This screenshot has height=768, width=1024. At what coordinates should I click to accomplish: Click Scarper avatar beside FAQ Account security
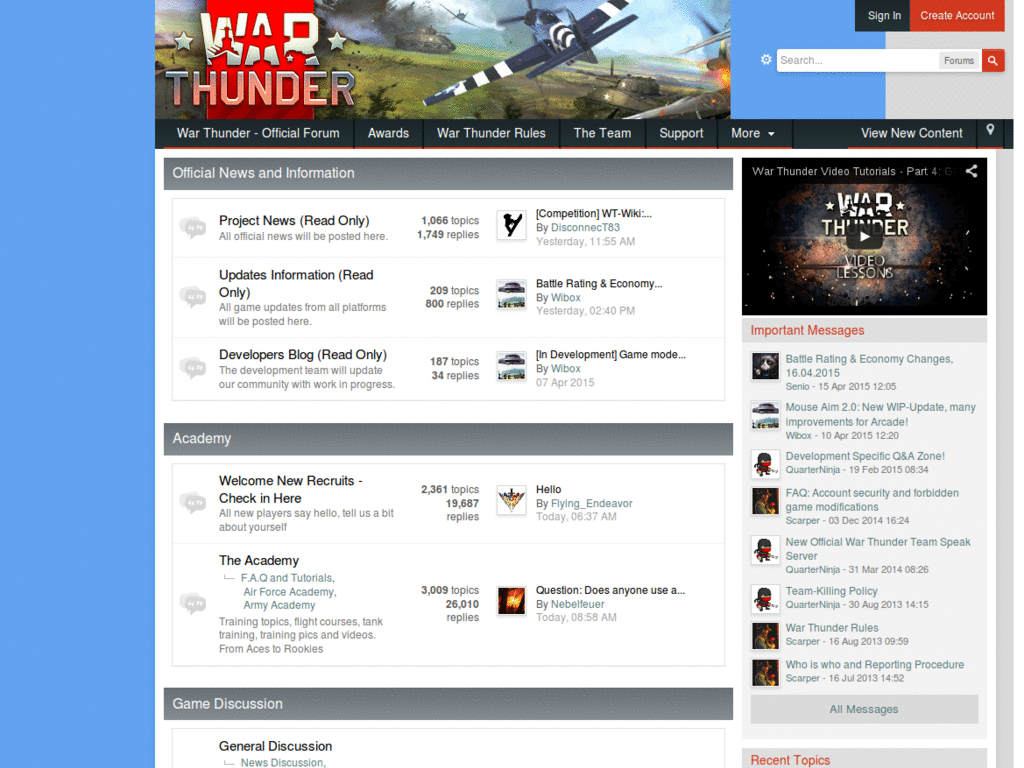(x=765, y=501)
